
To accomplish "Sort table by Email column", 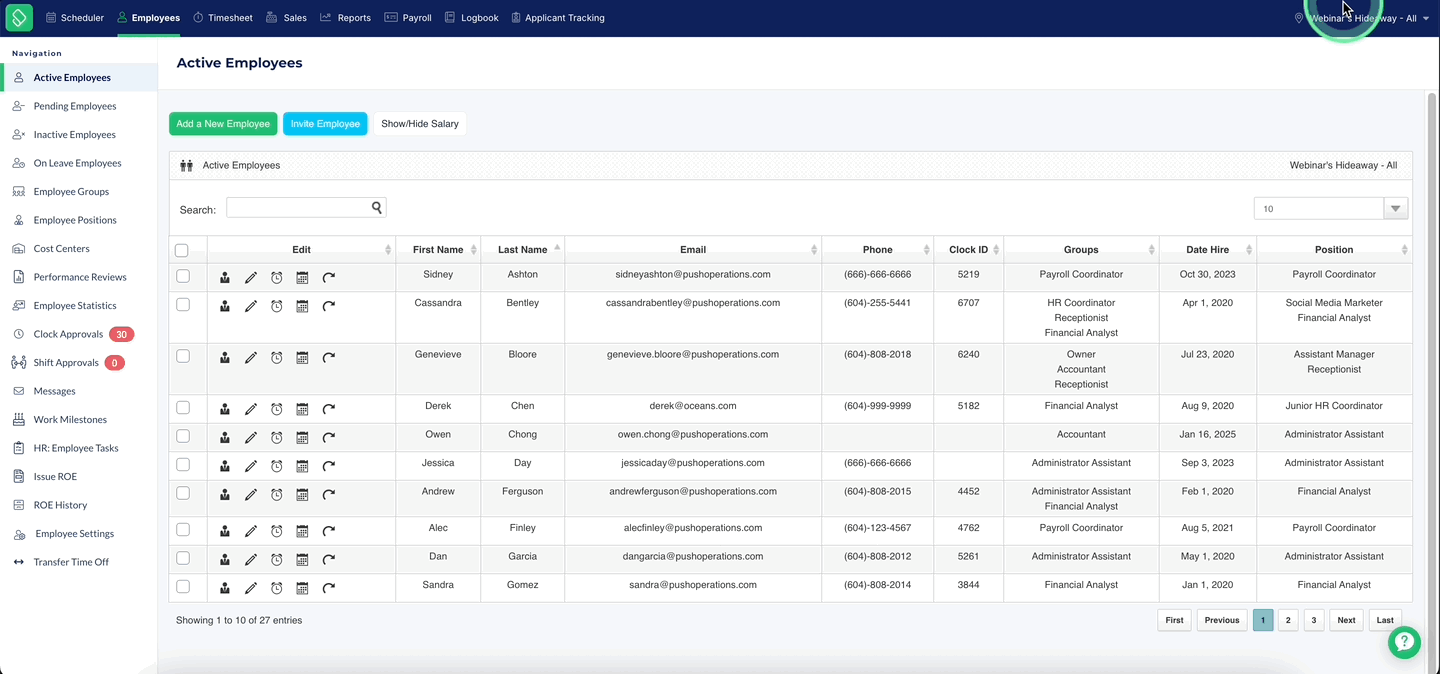I will 693,250.
